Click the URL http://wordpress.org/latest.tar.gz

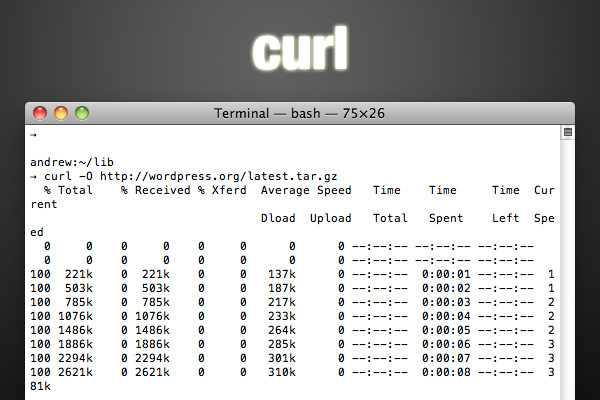pos(219,176)
